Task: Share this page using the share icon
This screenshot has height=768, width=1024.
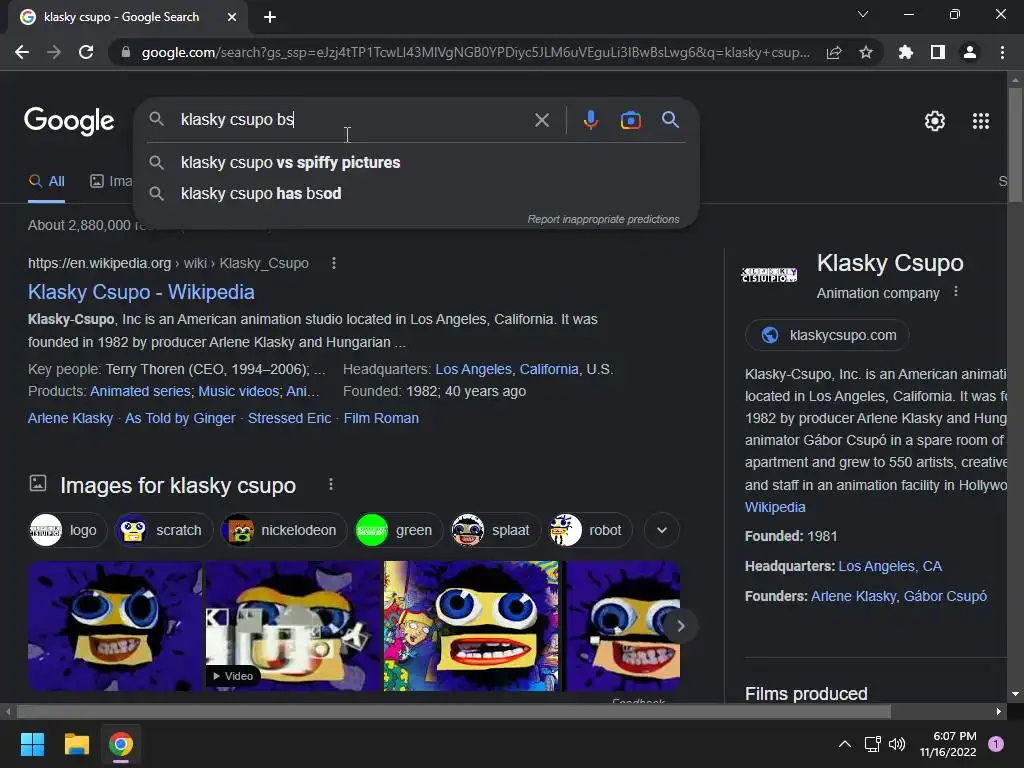Action: pos(834,52)
